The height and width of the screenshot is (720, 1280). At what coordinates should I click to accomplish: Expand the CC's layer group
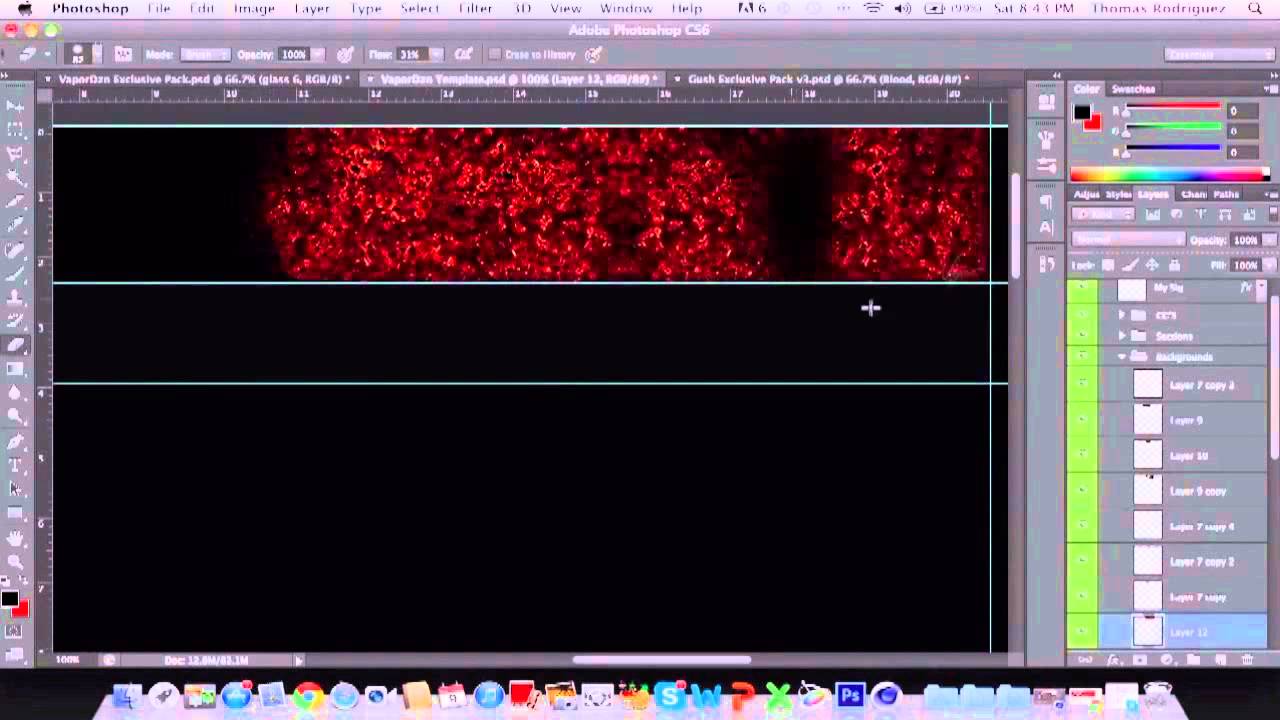click(1122, 315)
